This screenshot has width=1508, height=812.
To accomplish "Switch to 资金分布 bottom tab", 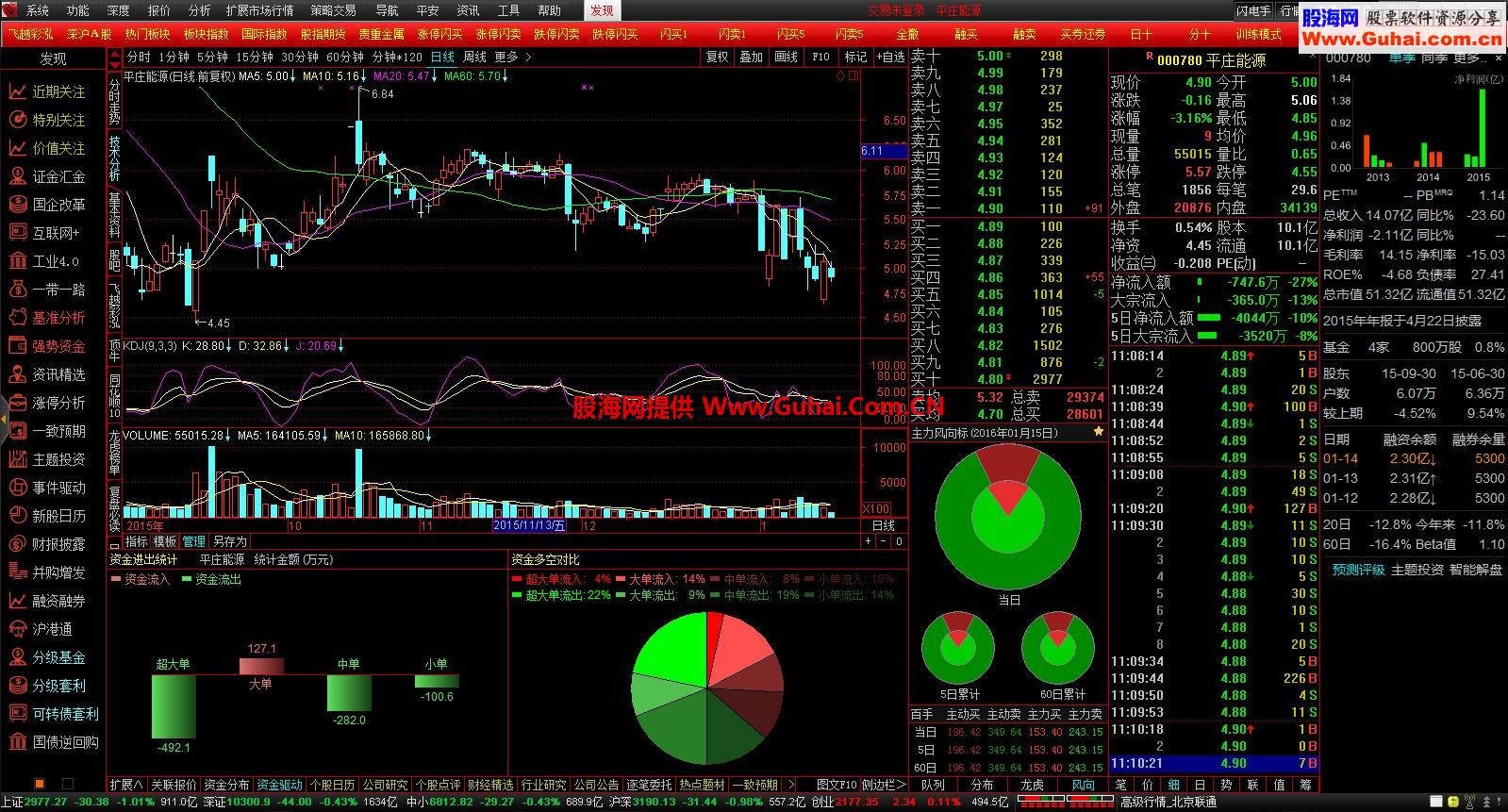I will point(227,785).
